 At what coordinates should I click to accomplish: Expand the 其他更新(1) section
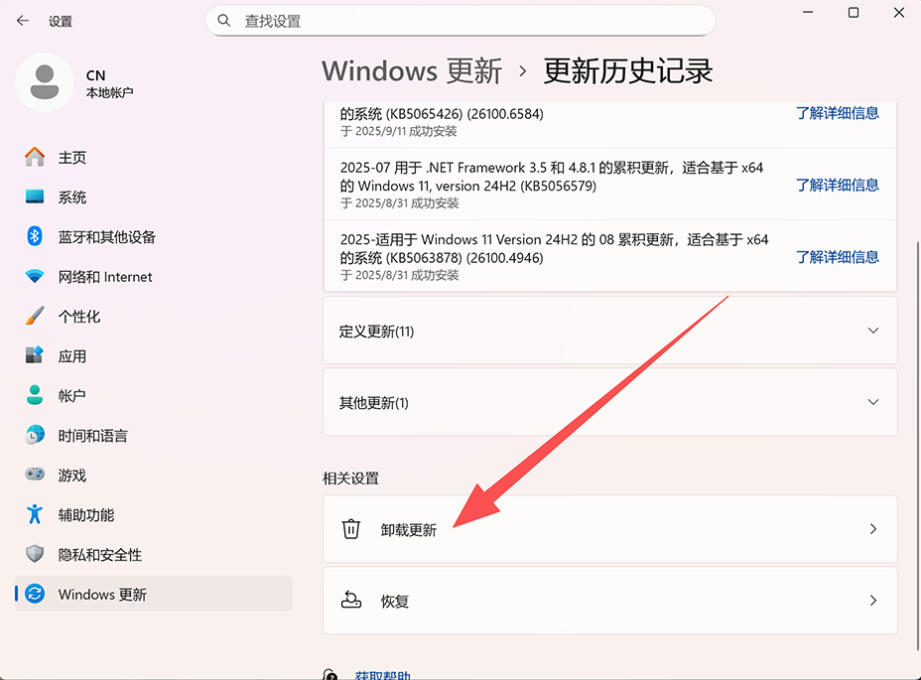pyautogui.click(x=873, y=403)
